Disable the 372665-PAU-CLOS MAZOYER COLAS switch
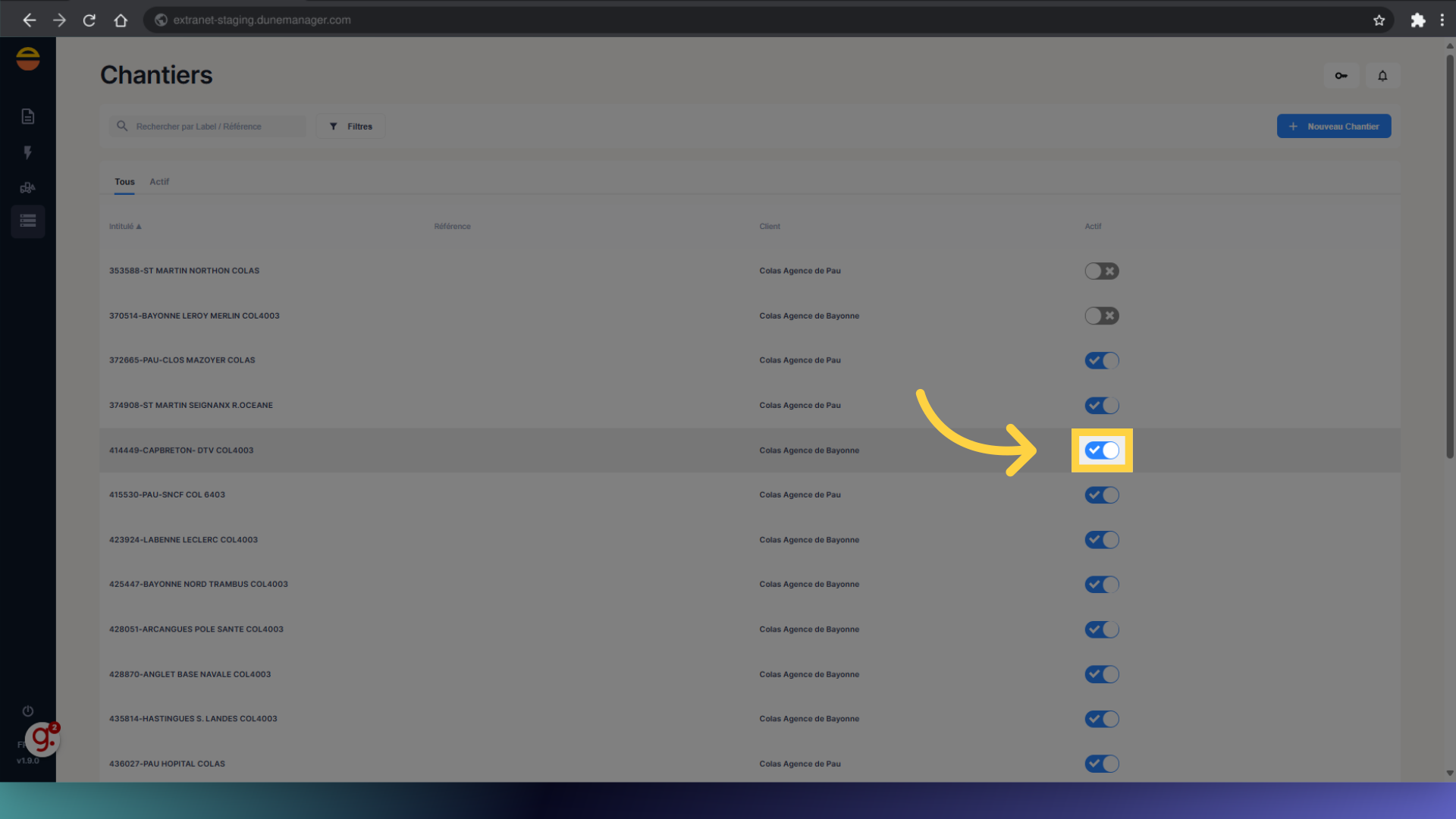 [x=1101, y=360]
